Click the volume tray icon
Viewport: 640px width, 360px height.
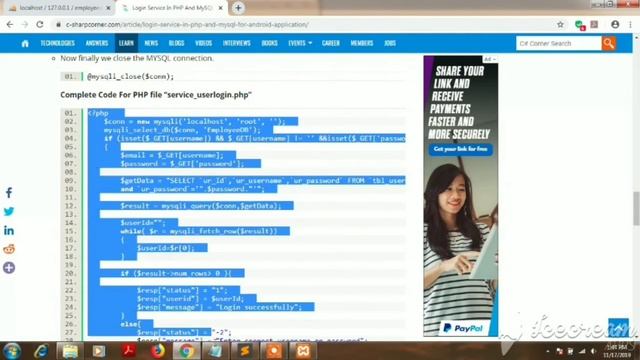(x=594, y=351)
